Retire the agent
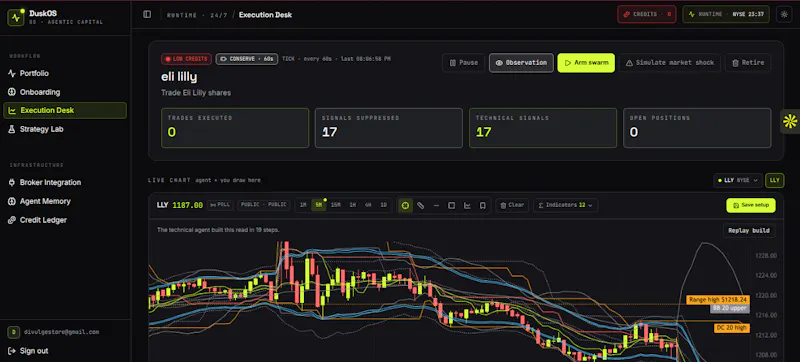Image resolution: width=800 pixels, height=362 pixels. pyautogui.click(x=748, y=63)
